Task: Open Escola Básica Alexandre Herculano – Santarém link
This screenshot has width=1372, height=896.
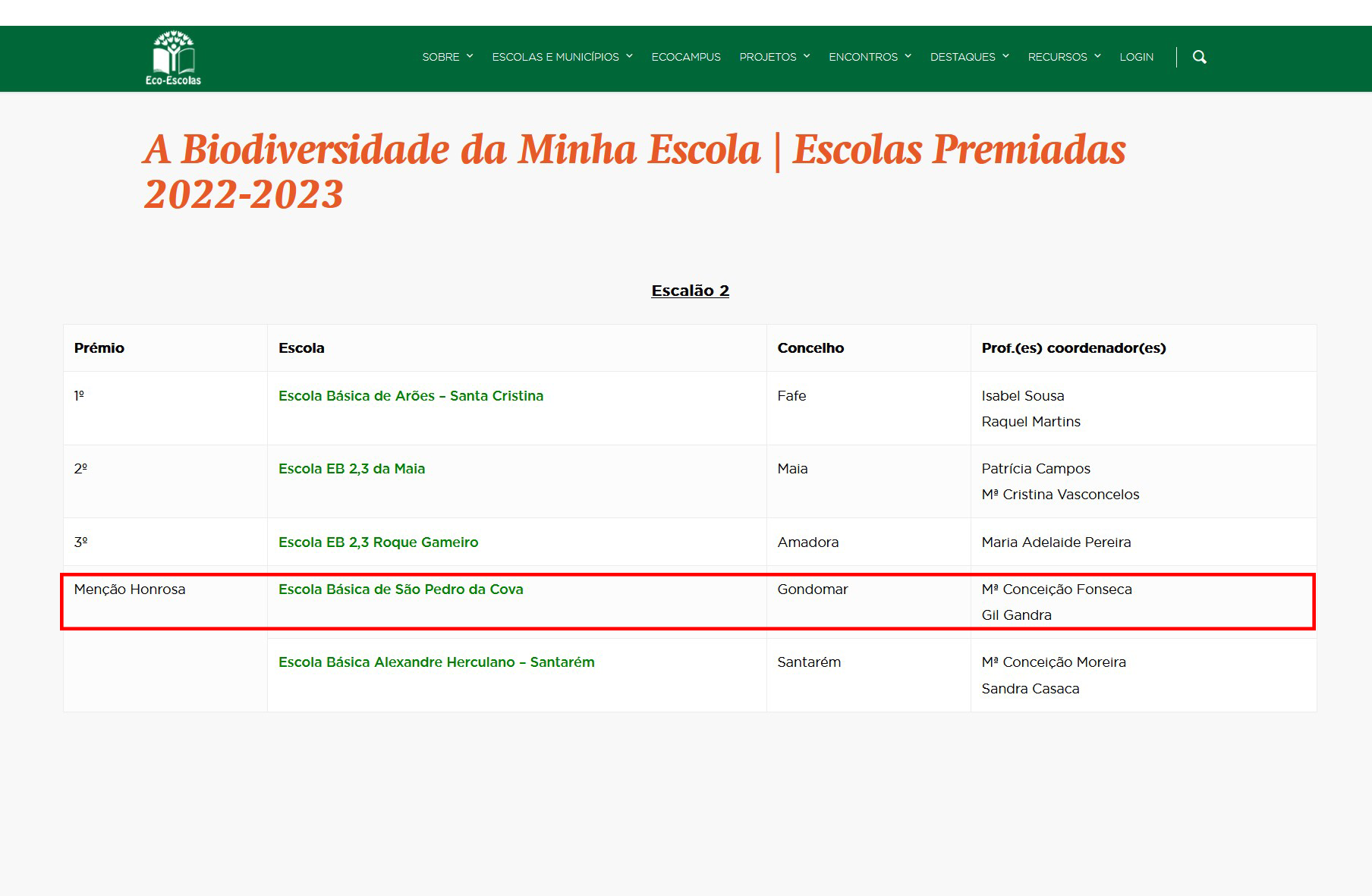Action: click(x=436, y=662)
